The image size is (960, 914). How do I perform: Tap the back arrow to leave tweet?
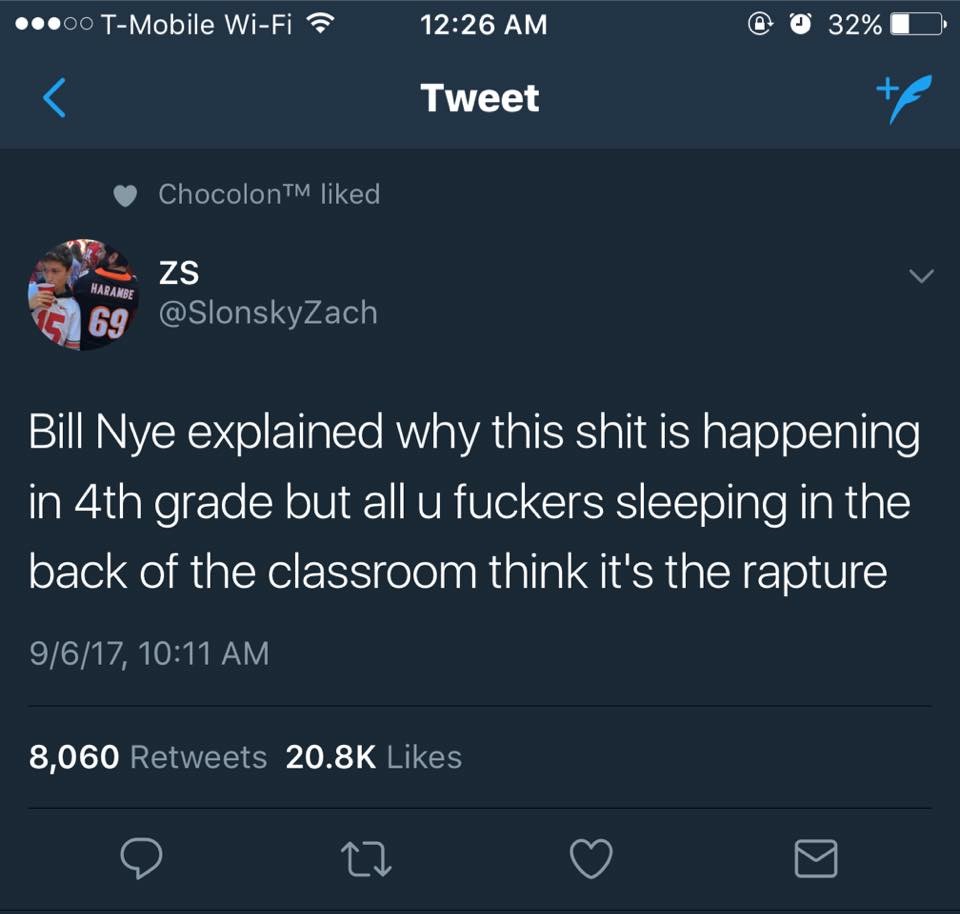point(54,98)
